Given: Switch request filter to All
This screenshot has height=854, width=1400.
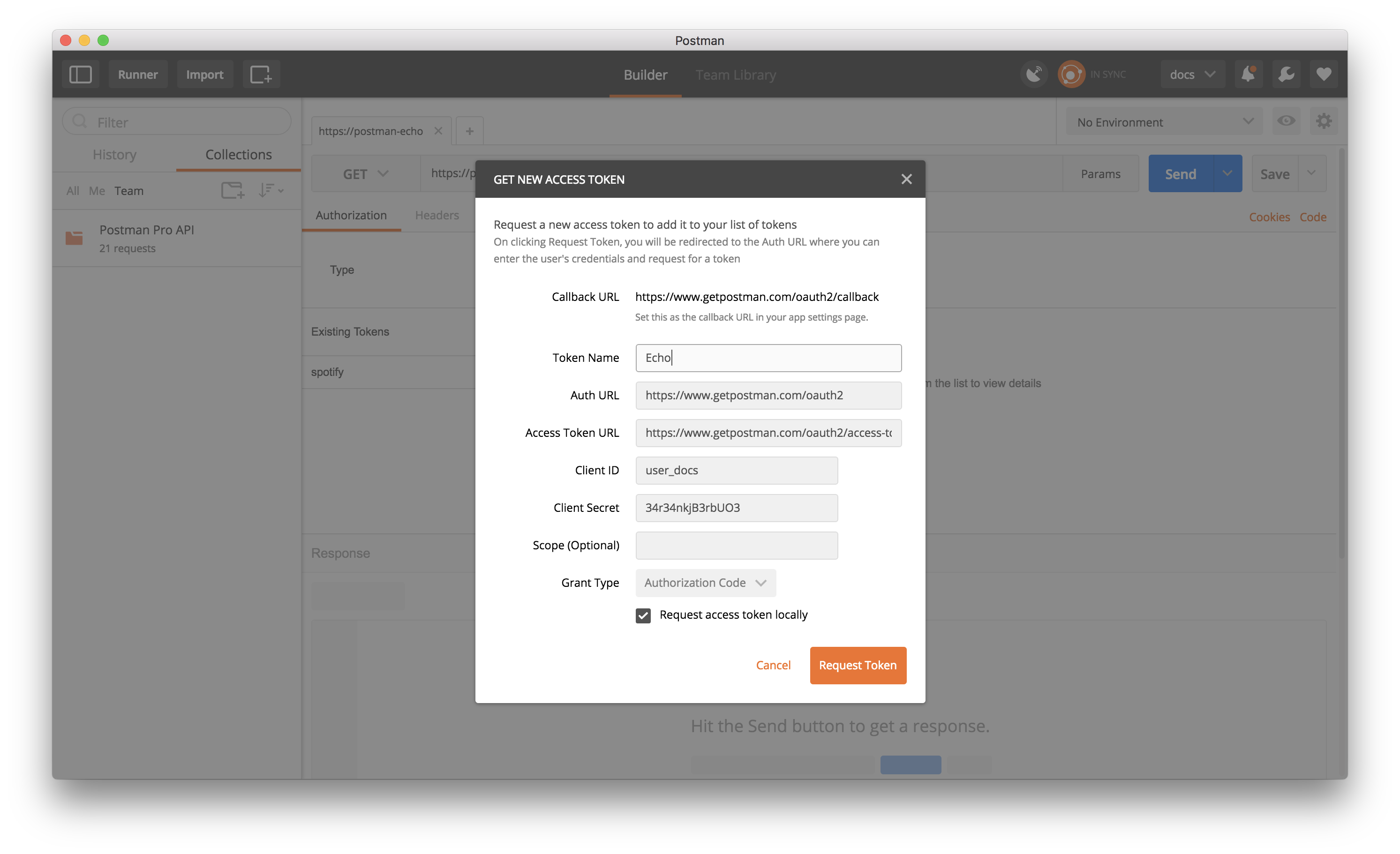Looking at the screenshot, I should 72,190.
